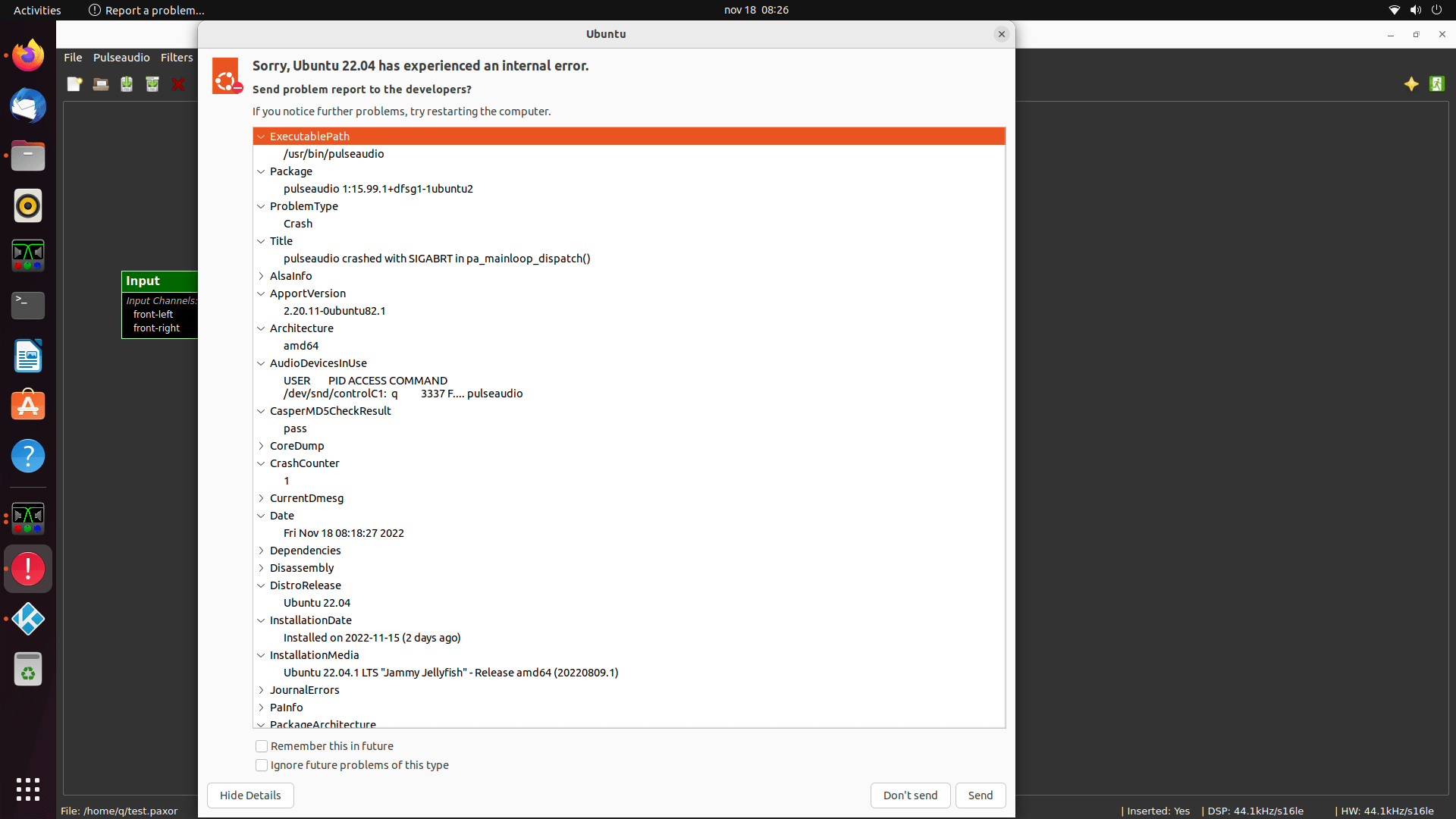Open the power menu icon in top bar

[x=1436, y=10]
